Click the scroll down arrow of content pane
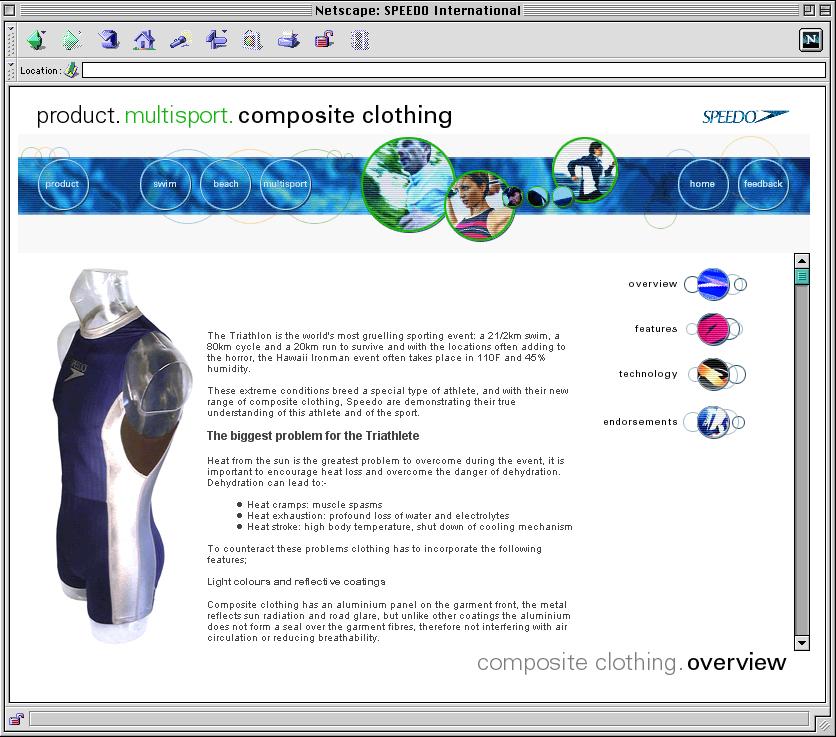Image resolution: width=836 pixels, height=737 pixels. click(802, 642)
